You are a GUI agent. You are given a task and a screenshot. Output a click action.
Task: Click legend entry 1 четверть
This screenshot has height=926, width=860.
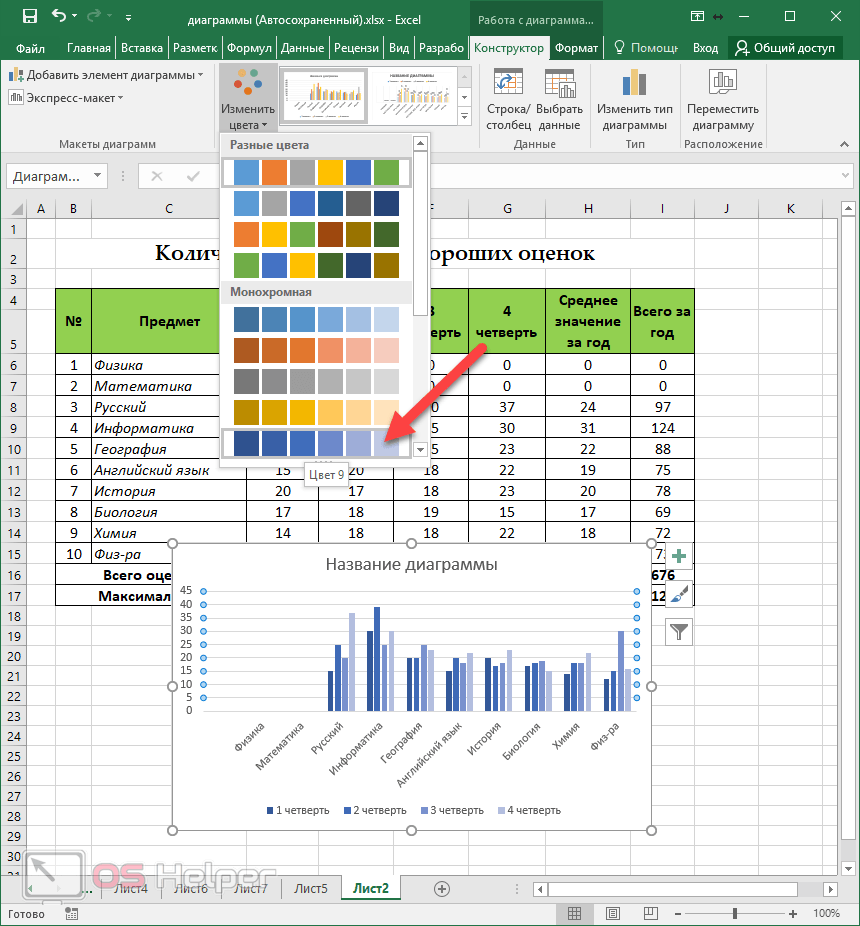(298, 810)
